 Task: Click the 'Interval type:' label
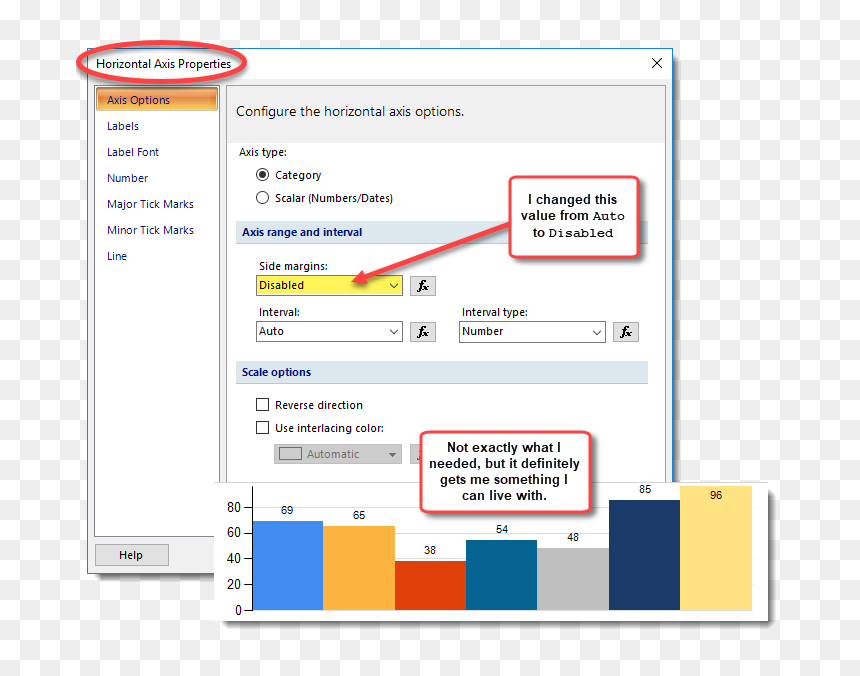click(x=495, y=313)
